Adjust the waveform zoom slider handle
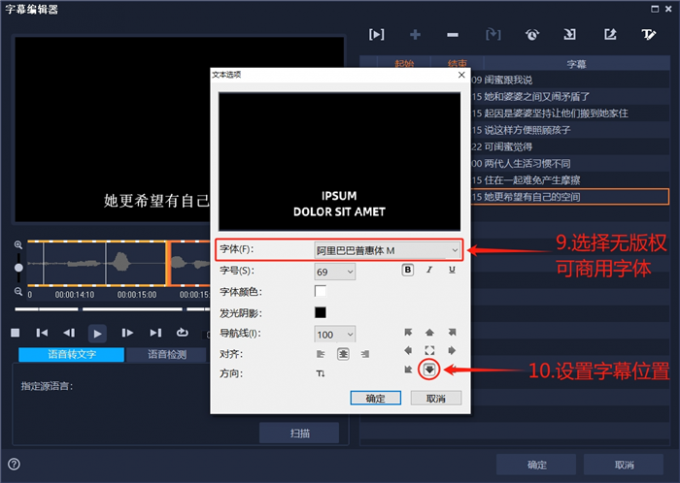The image size is (680, 483). 19,268
